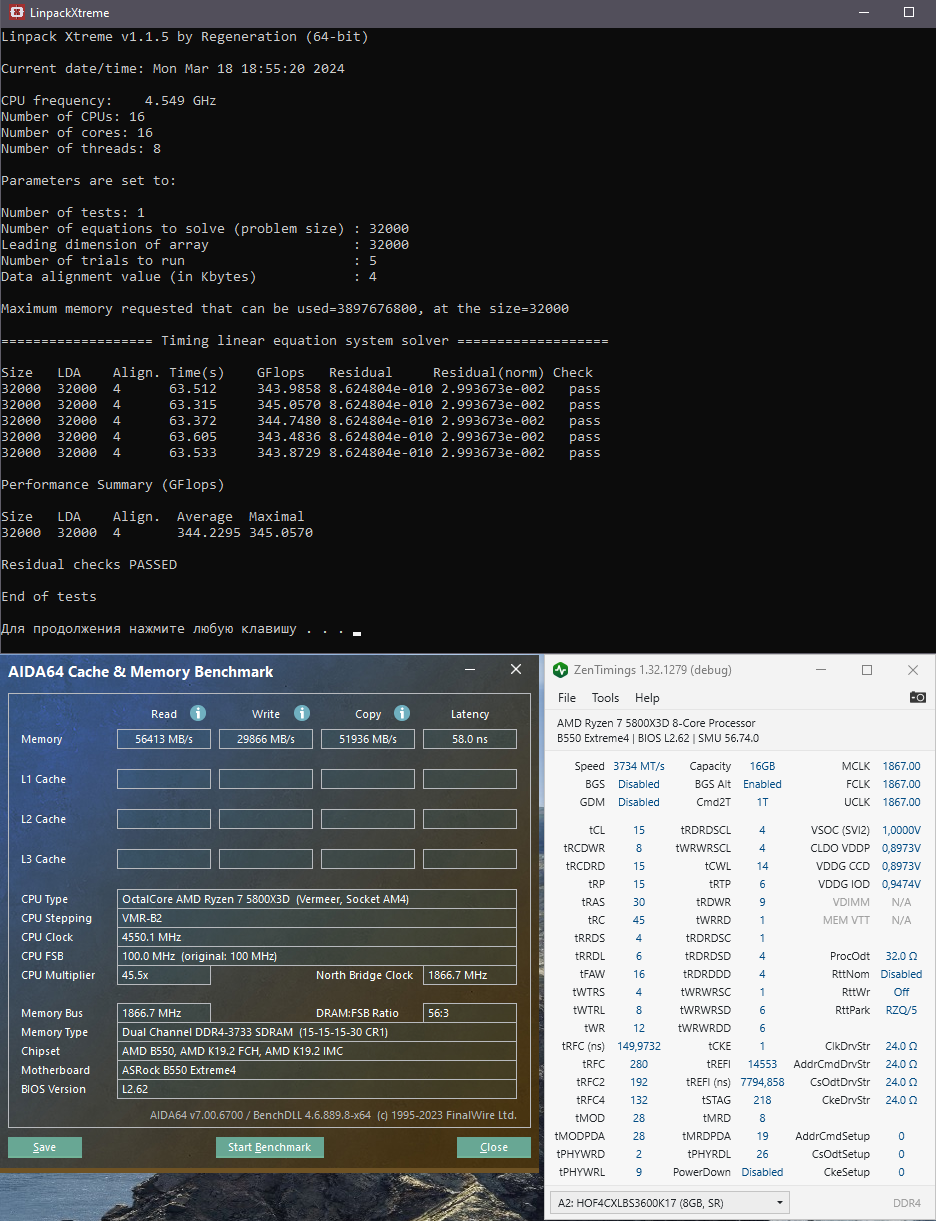Click Start Benchmark in AIDA64
Screen dimensions: 936x1221
point(269,1147)
